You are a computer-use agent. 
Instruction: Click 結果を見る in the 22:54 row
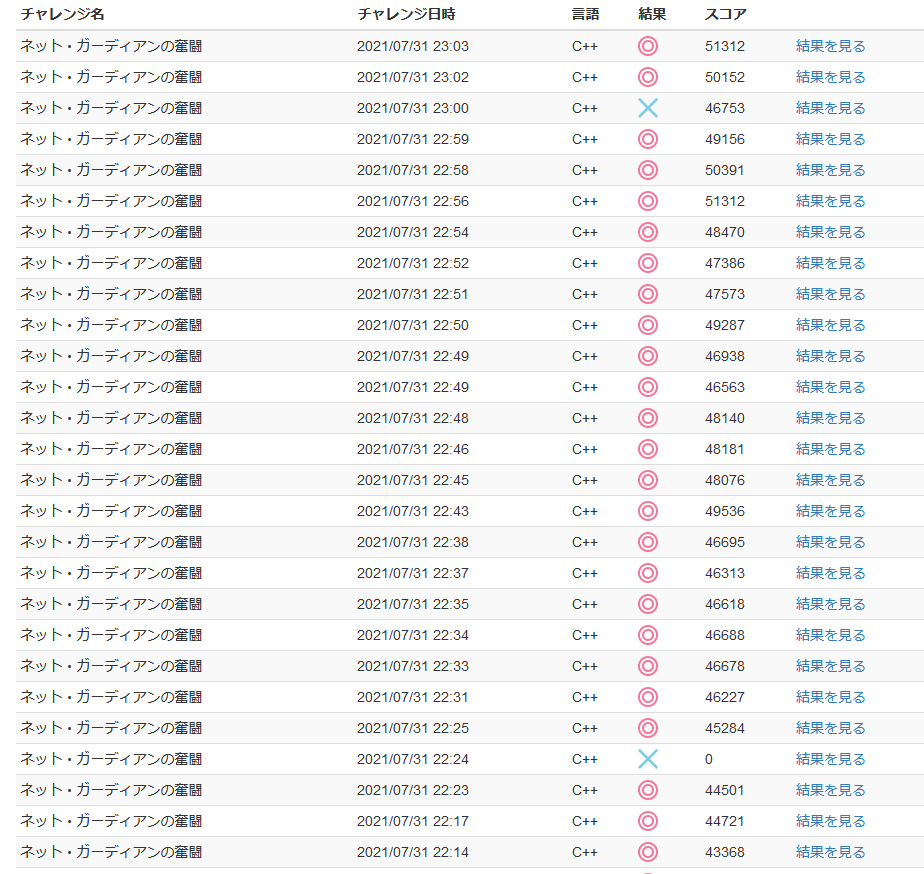coord(830,232)
